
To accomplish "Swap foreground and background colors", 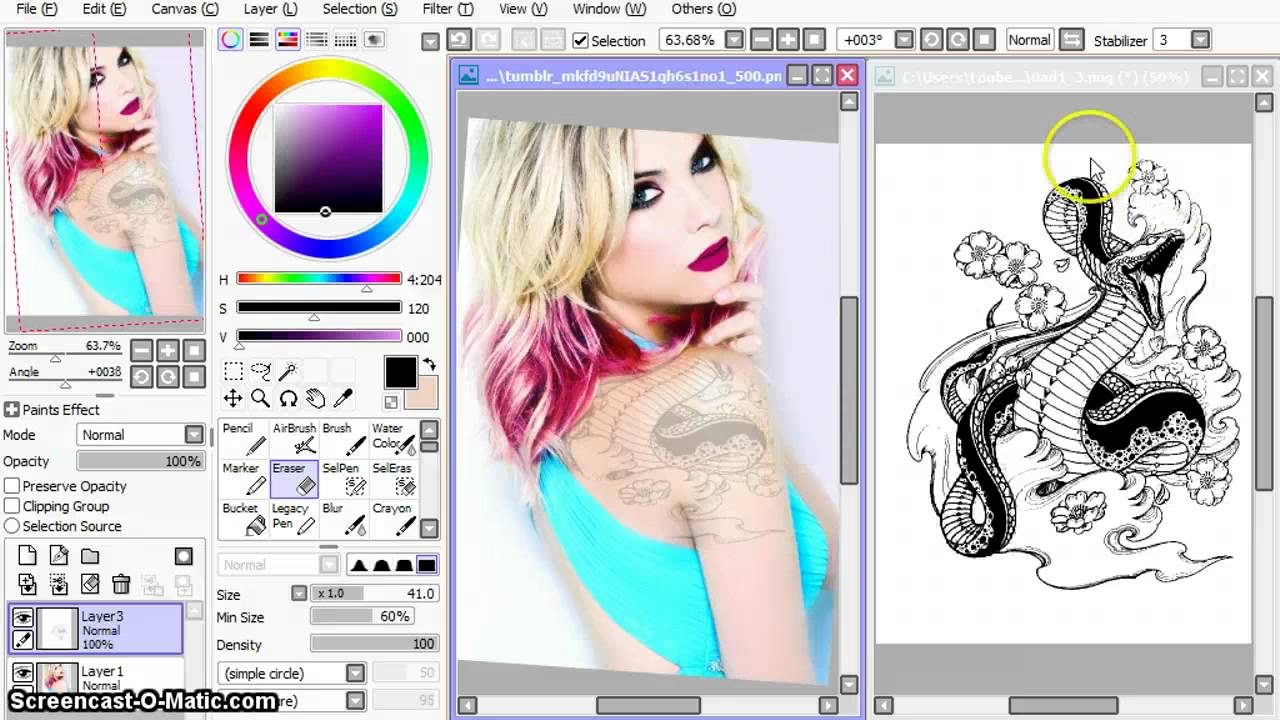I will coord(429,364).
